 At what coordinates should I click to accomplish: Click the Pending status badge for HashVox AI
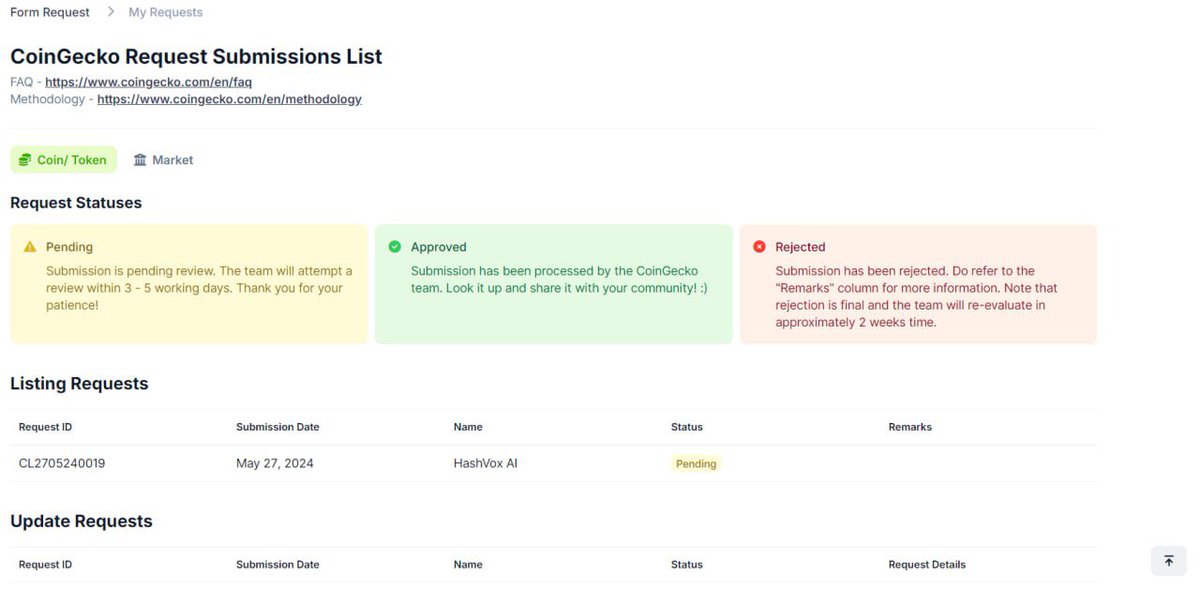pyautogui.click(x=696, y=464)
